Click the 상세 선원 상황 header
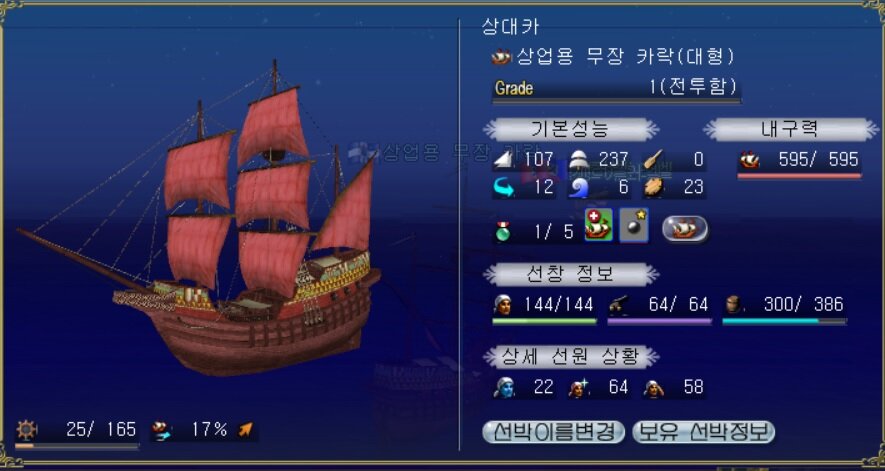Image resolution: width=885 pixels, height=471 pixels. point(571,356)
